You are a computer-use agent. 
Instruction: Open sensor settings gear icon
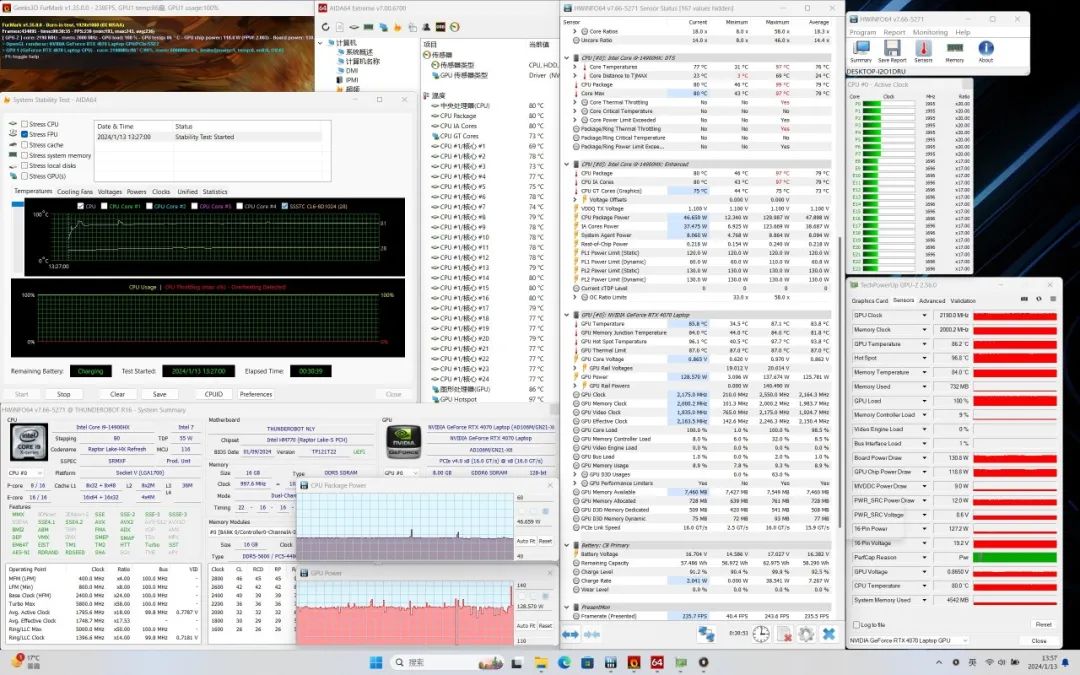click(806, 634)
